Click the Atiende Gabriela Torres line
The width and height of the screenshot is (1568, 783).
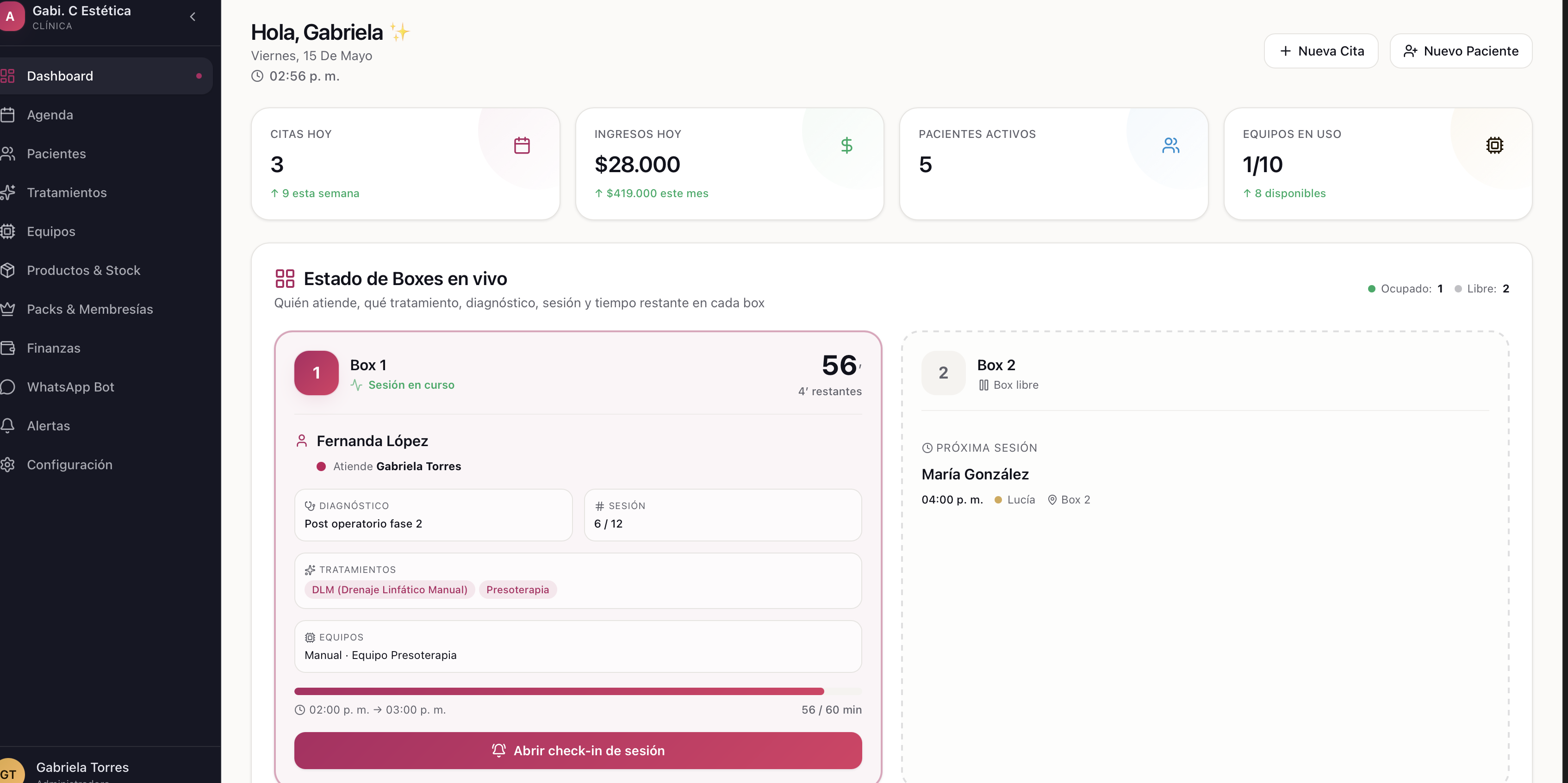coord(389,466)
